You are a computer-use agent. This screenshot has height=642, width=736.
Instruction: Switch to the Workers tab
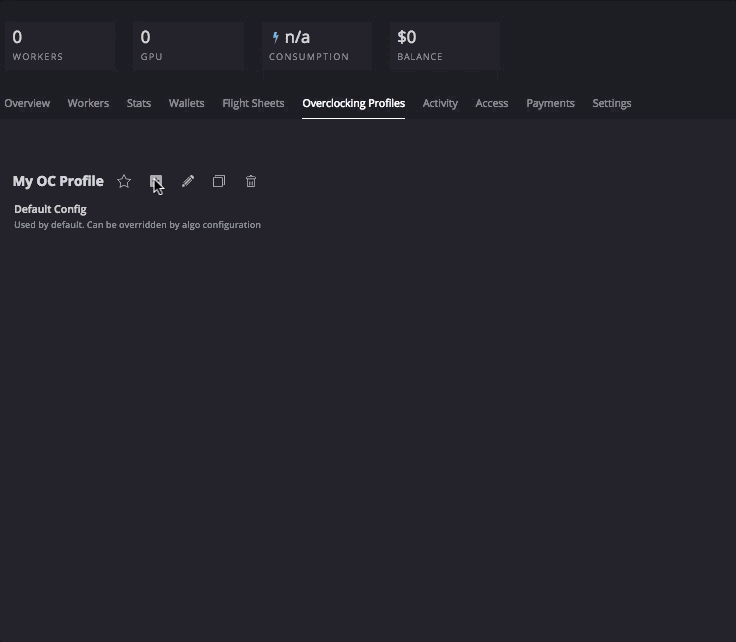tap(88, 103)
